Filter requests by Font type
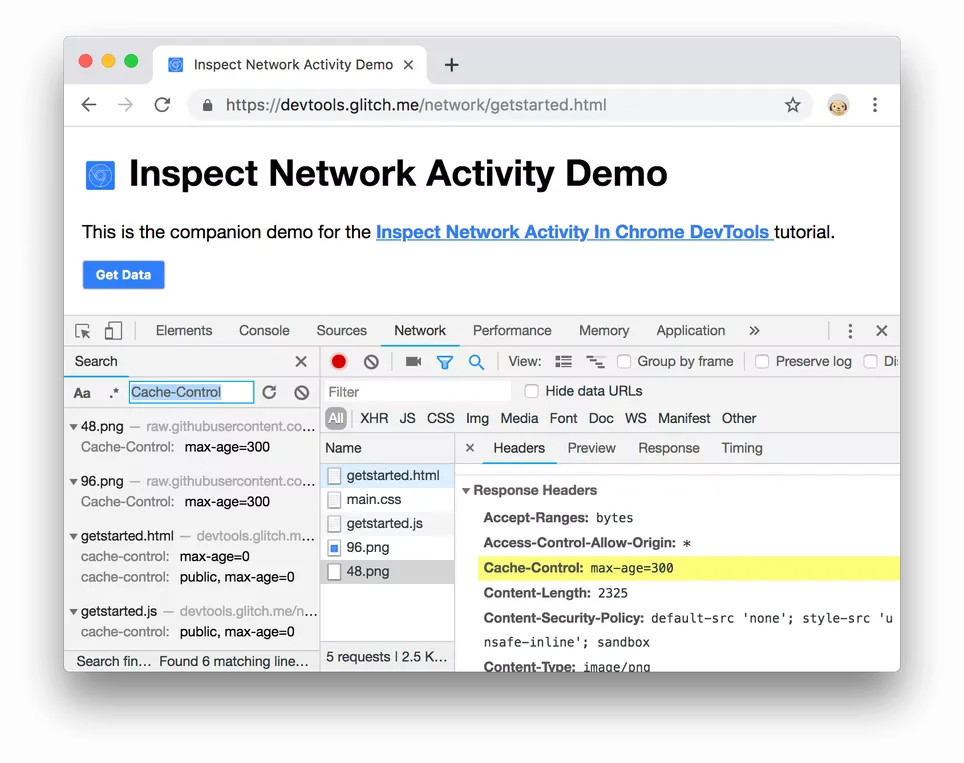Image resolution: width=964 pixels, height=763 pixels. [563, 419]
